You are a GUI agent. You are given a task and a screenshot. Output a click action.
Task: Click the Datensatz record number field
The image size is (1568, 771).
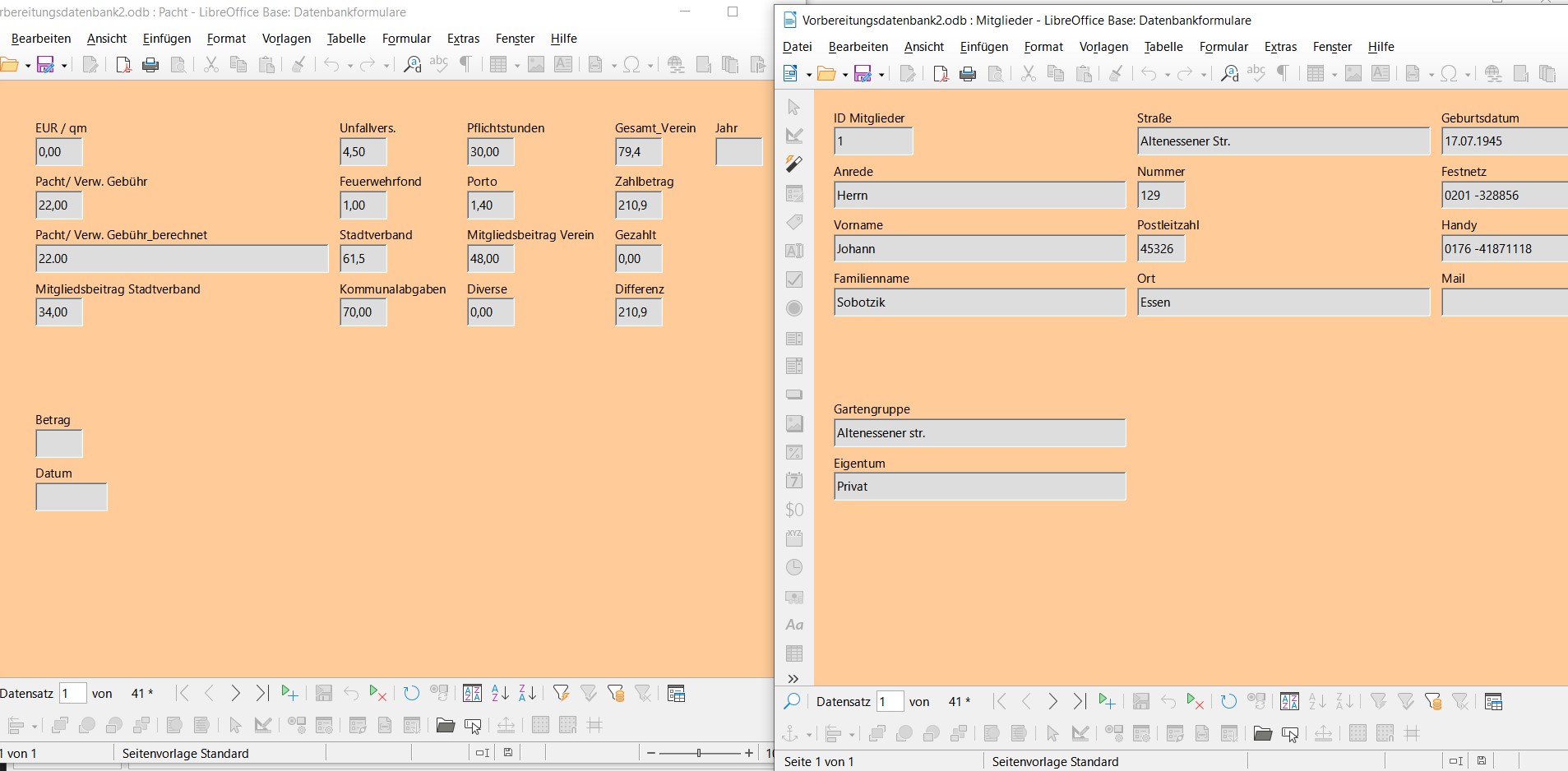point(890,701)
